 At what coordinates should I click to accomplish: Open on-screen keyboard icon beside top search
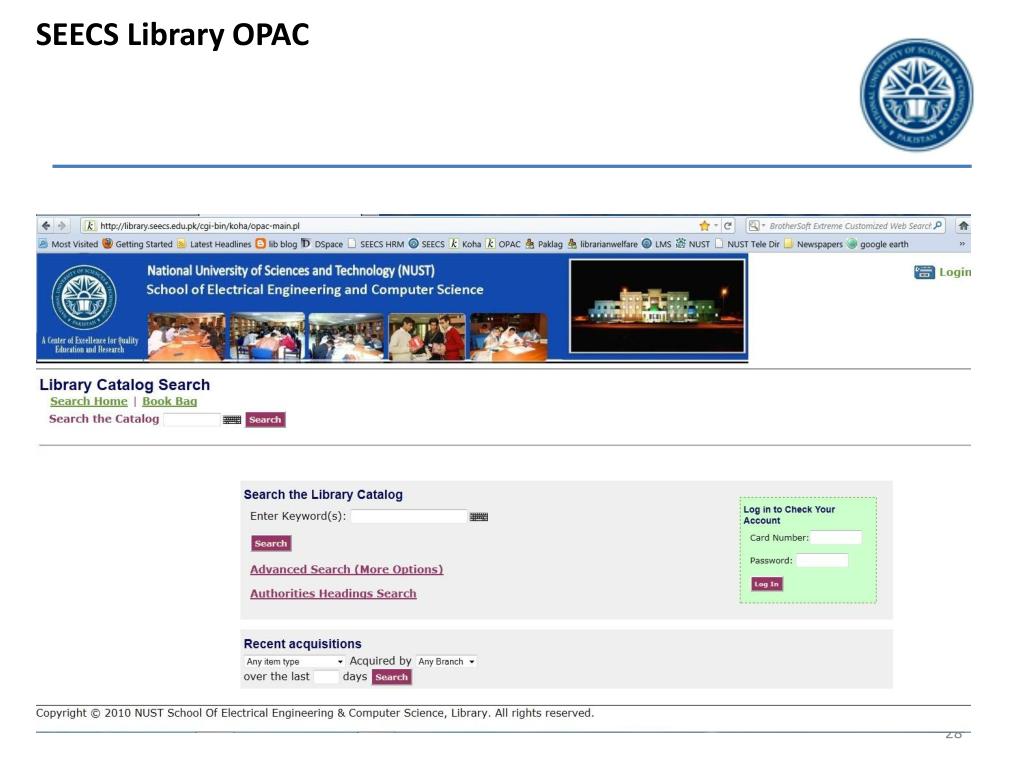(x=232, y=420)
